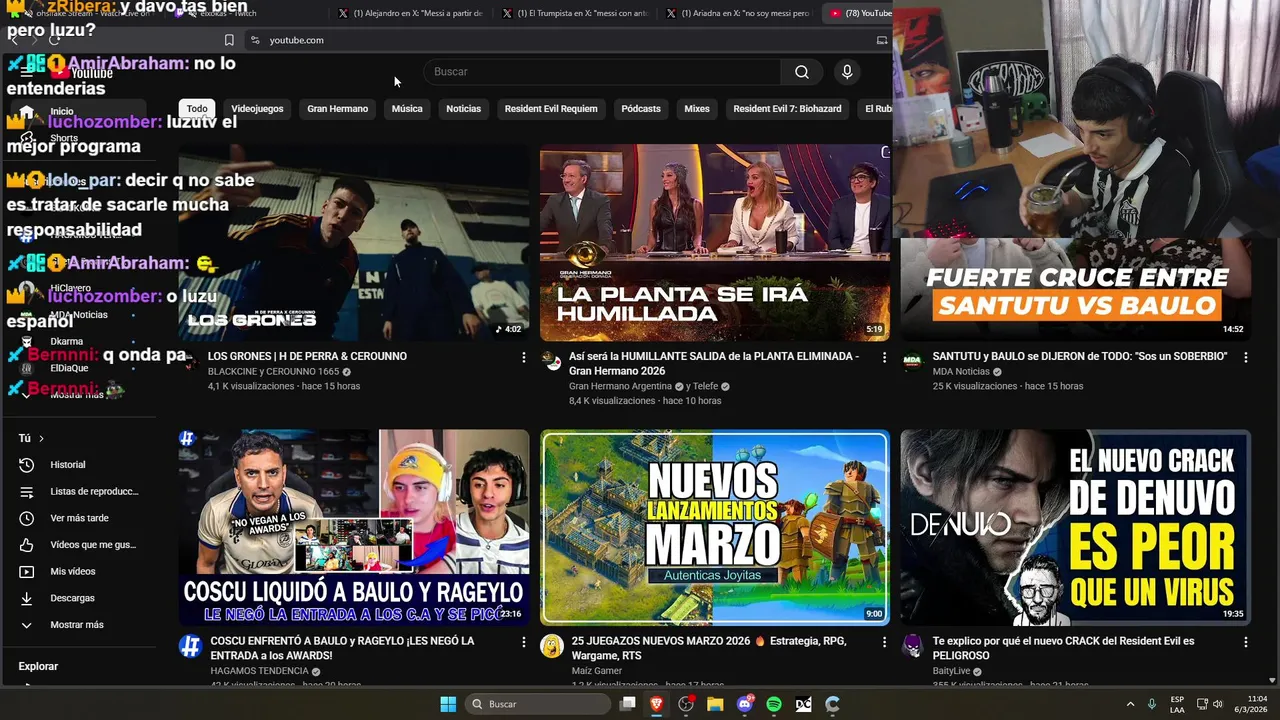Open Brave browser from taskbar
The image size is (1280, 720).
point(656,704)
